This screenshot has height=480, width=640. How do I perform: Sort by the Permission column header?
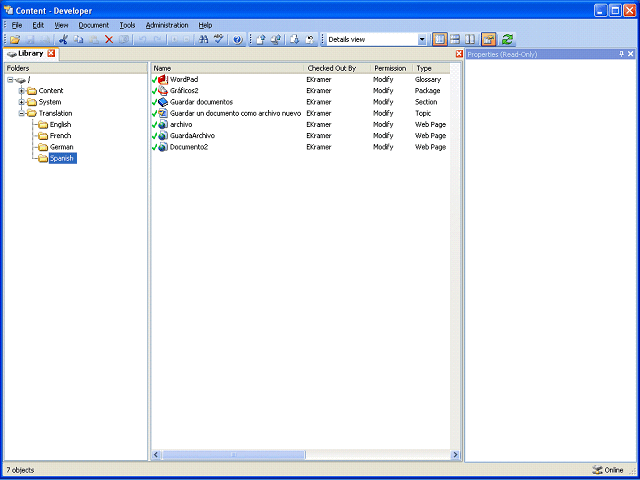pos(391,68)
